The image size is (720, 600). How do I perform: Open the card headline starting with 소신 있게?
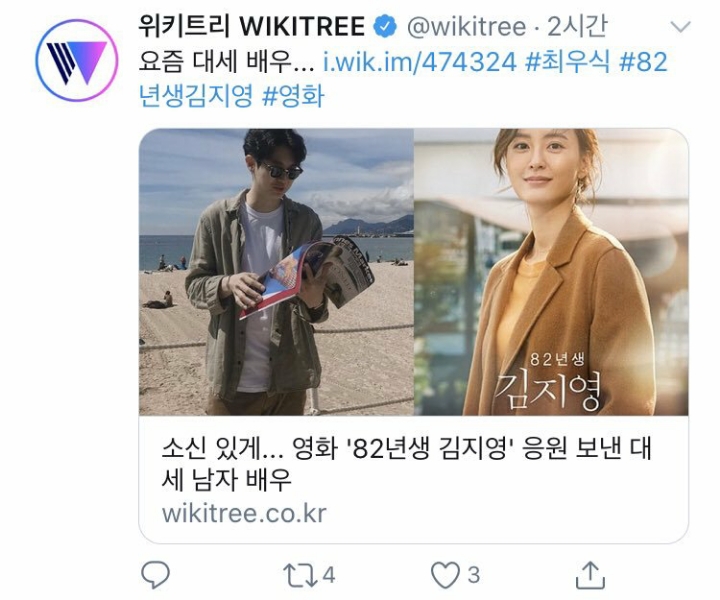coord(406,464)
